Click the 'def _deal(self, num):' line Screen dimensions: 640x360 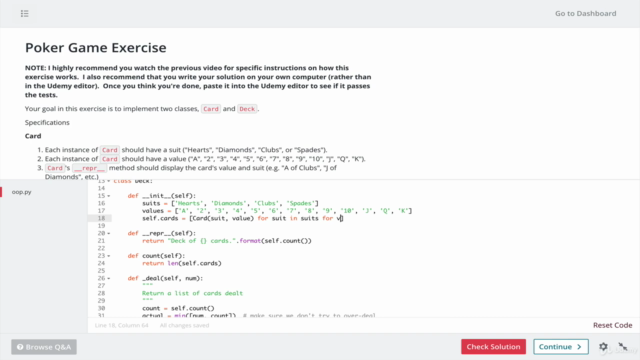[165, 278]
